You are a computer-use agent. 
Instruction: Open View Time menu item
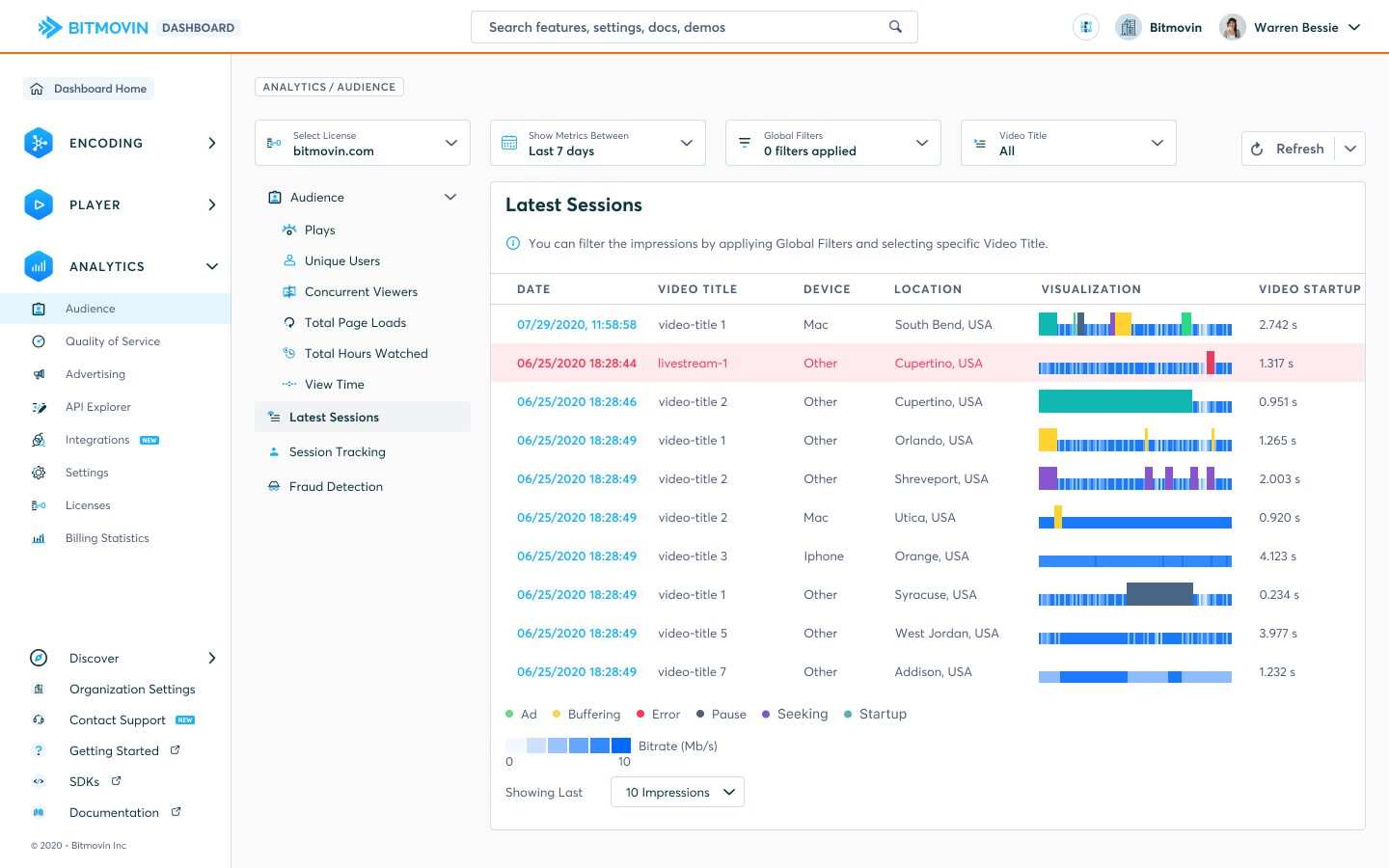click(x=335, y=384)
